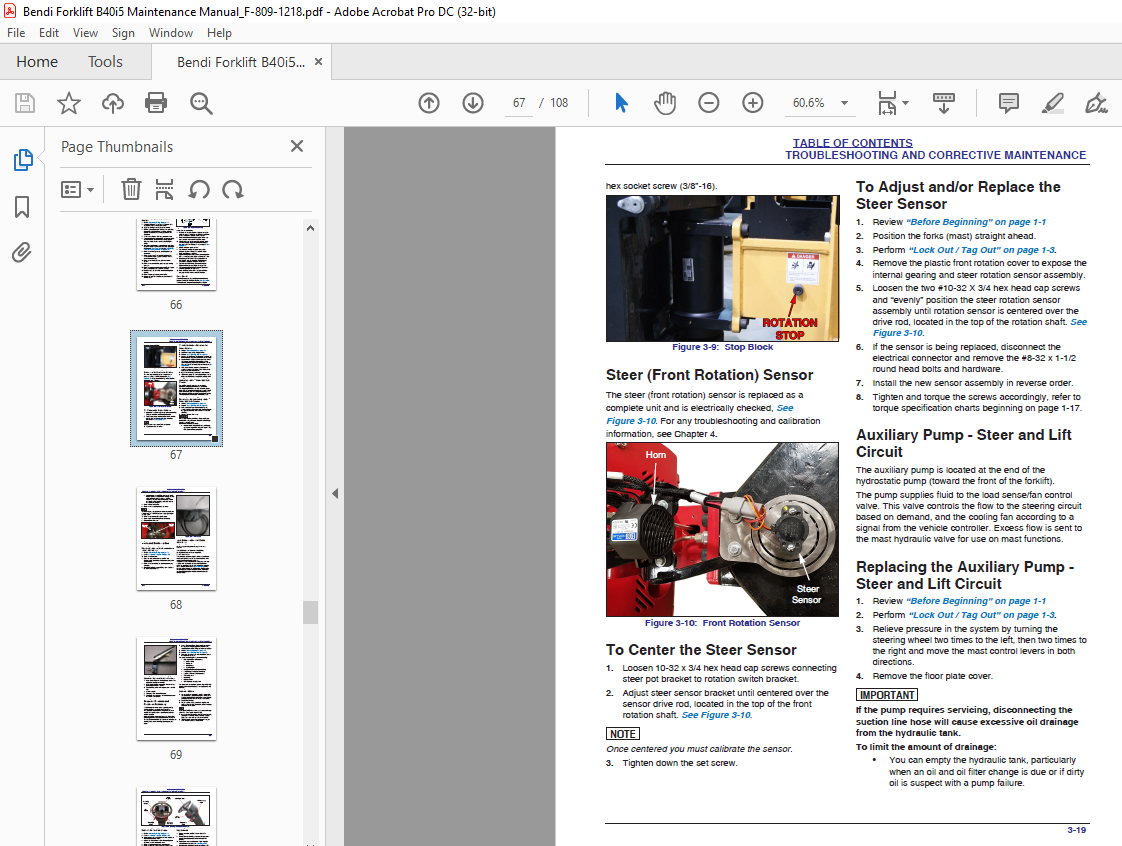The height and width of the screenshot is (846, 1122).
Task: Open first "Before Beginning" on page 1-1 link
Action: [976, 222]
